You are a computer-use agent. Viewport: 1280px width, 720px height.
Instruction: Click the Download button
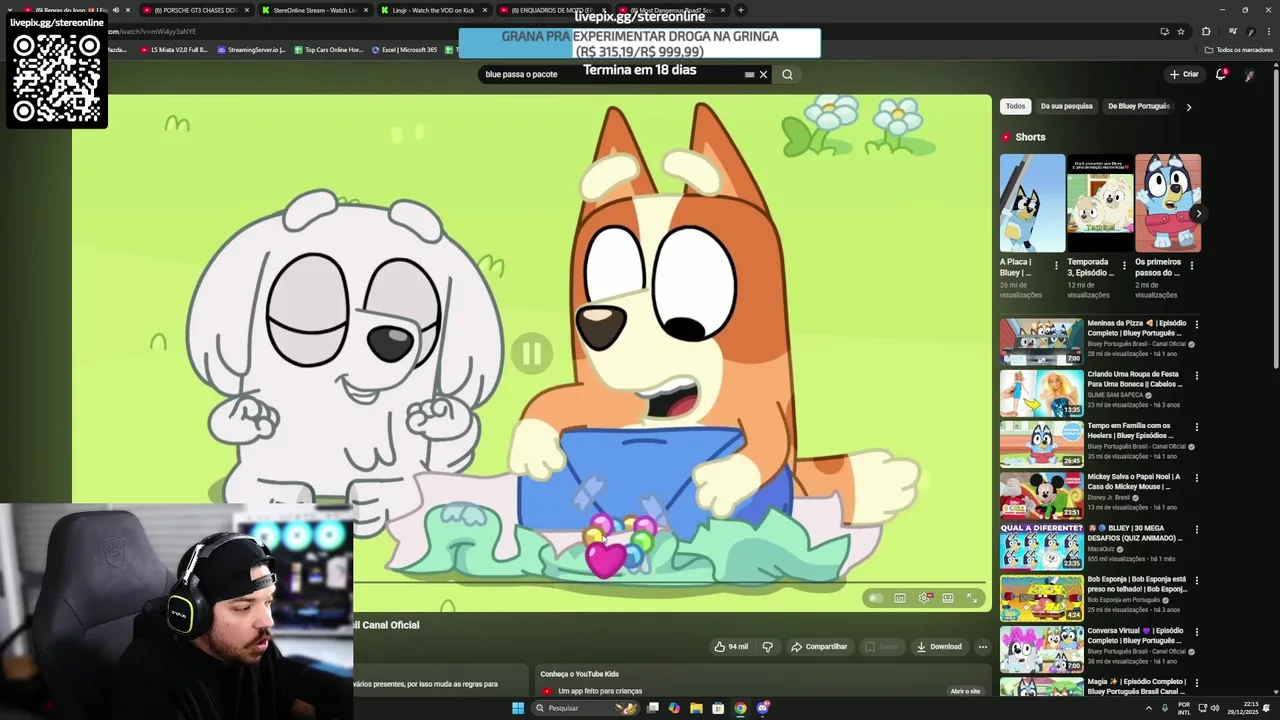click(939, 647)
